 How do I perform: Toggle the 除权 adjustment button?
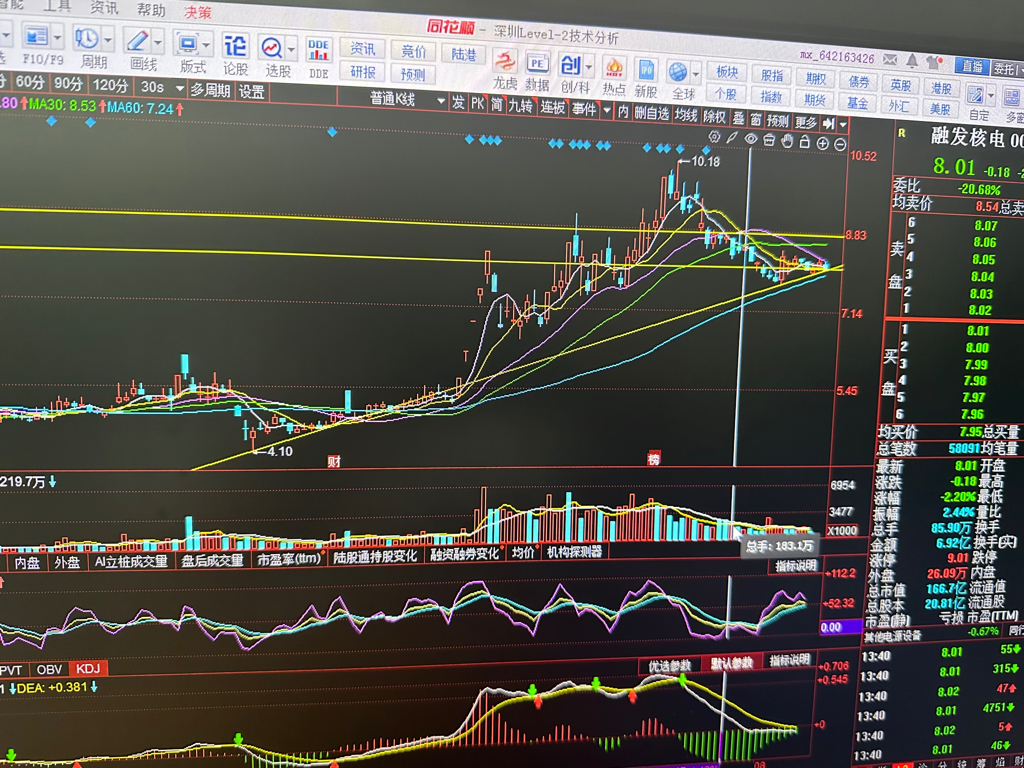click(x=714, y=117)
